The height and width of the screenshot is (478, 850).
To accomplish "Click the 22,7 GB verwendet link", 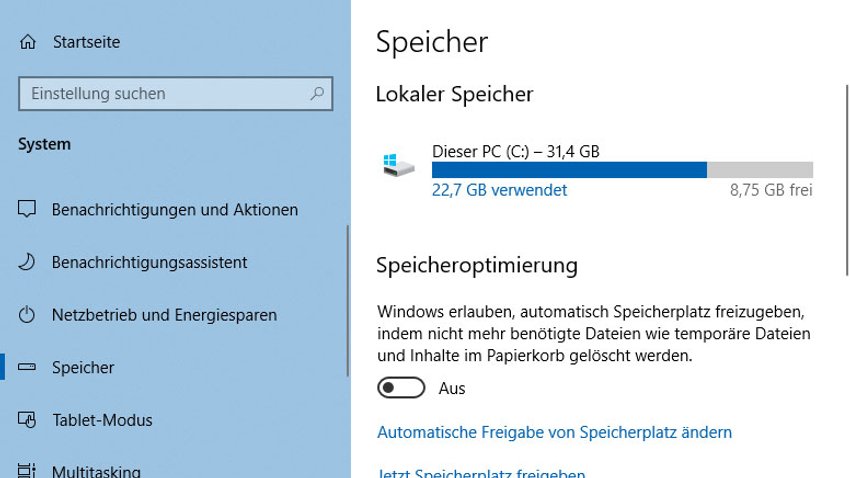I will pyautogui.click(x=499, y=190).
